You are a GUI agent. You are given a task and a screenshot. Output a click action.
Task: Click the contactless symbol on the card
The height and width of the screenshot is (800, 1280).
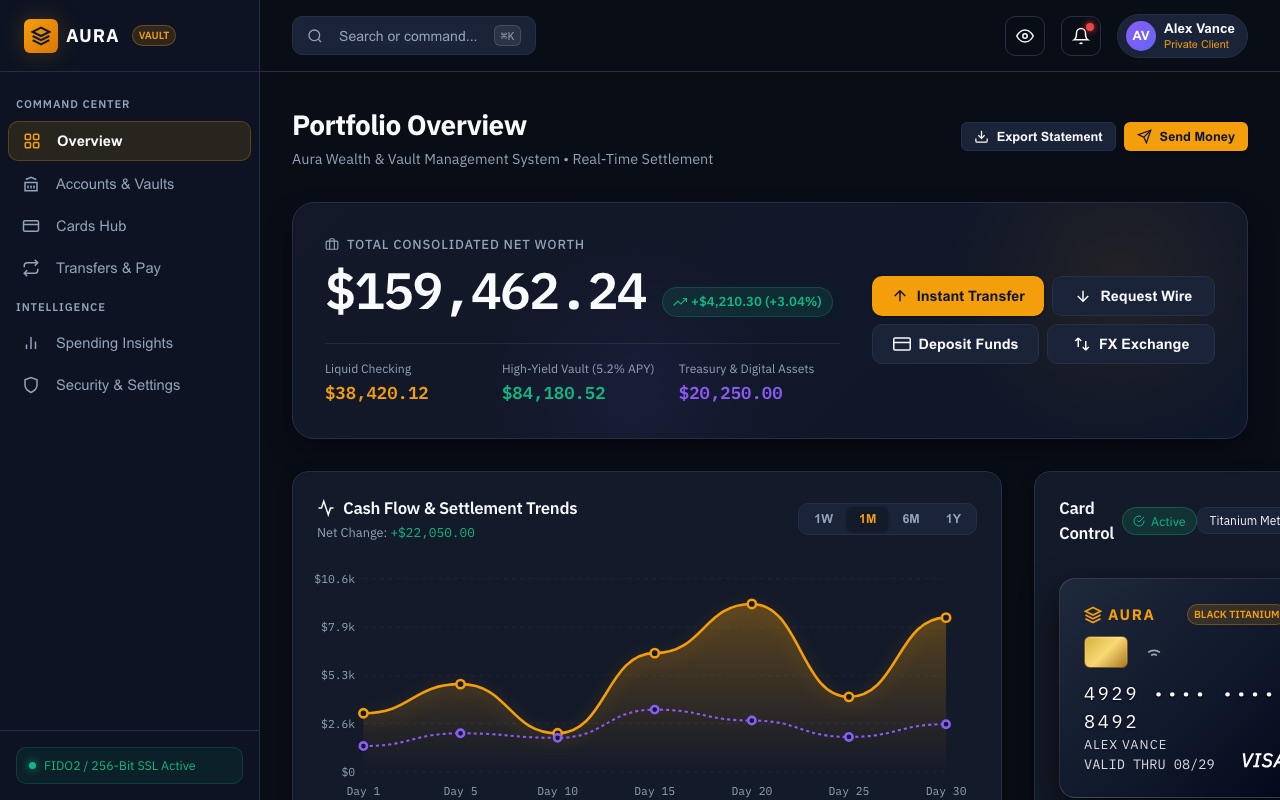coord(1154,652)
